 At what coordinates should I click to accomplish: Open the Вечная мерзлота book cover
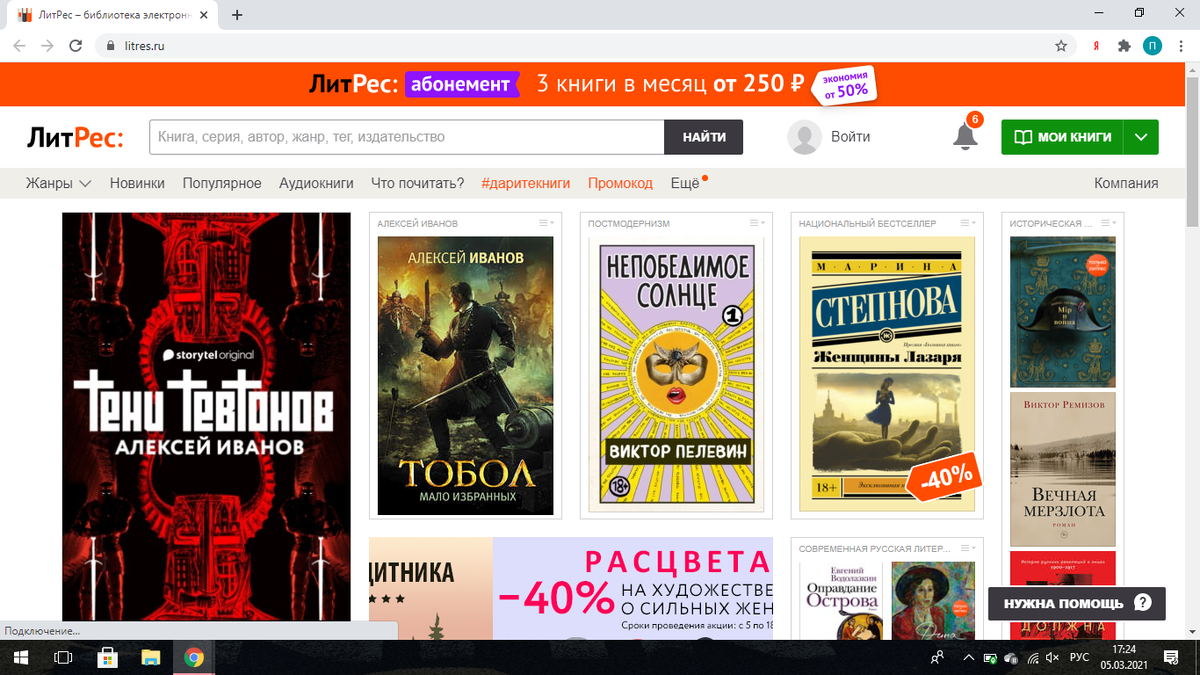point(1062,468)
